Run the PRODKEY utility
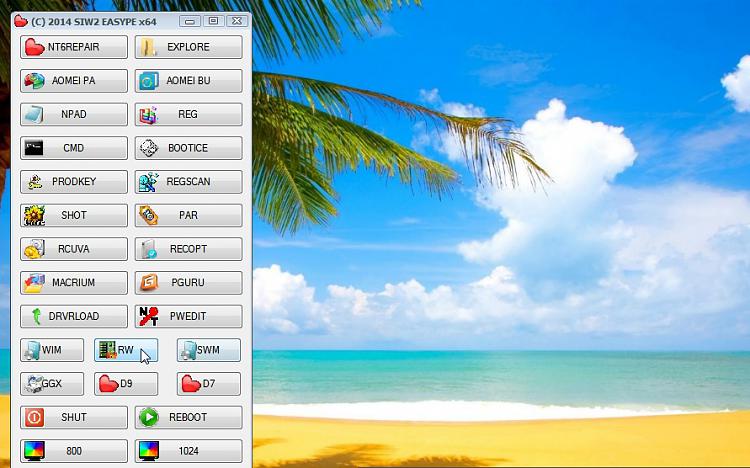The image size is (750, 468). point(74,182)
